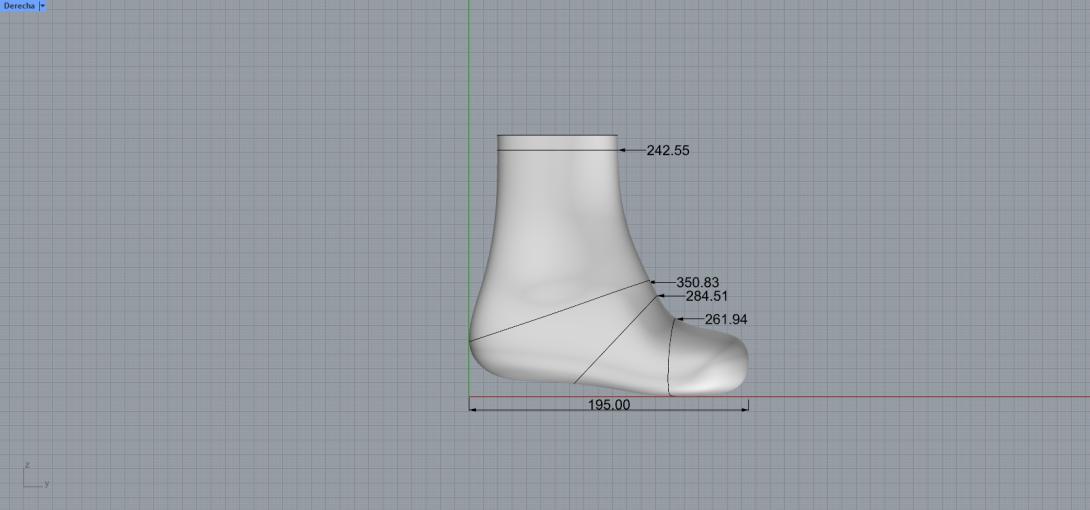The image size is (1090, 510).
Task: Select the toe area of foot model
Action: click(x=718, y=360)
